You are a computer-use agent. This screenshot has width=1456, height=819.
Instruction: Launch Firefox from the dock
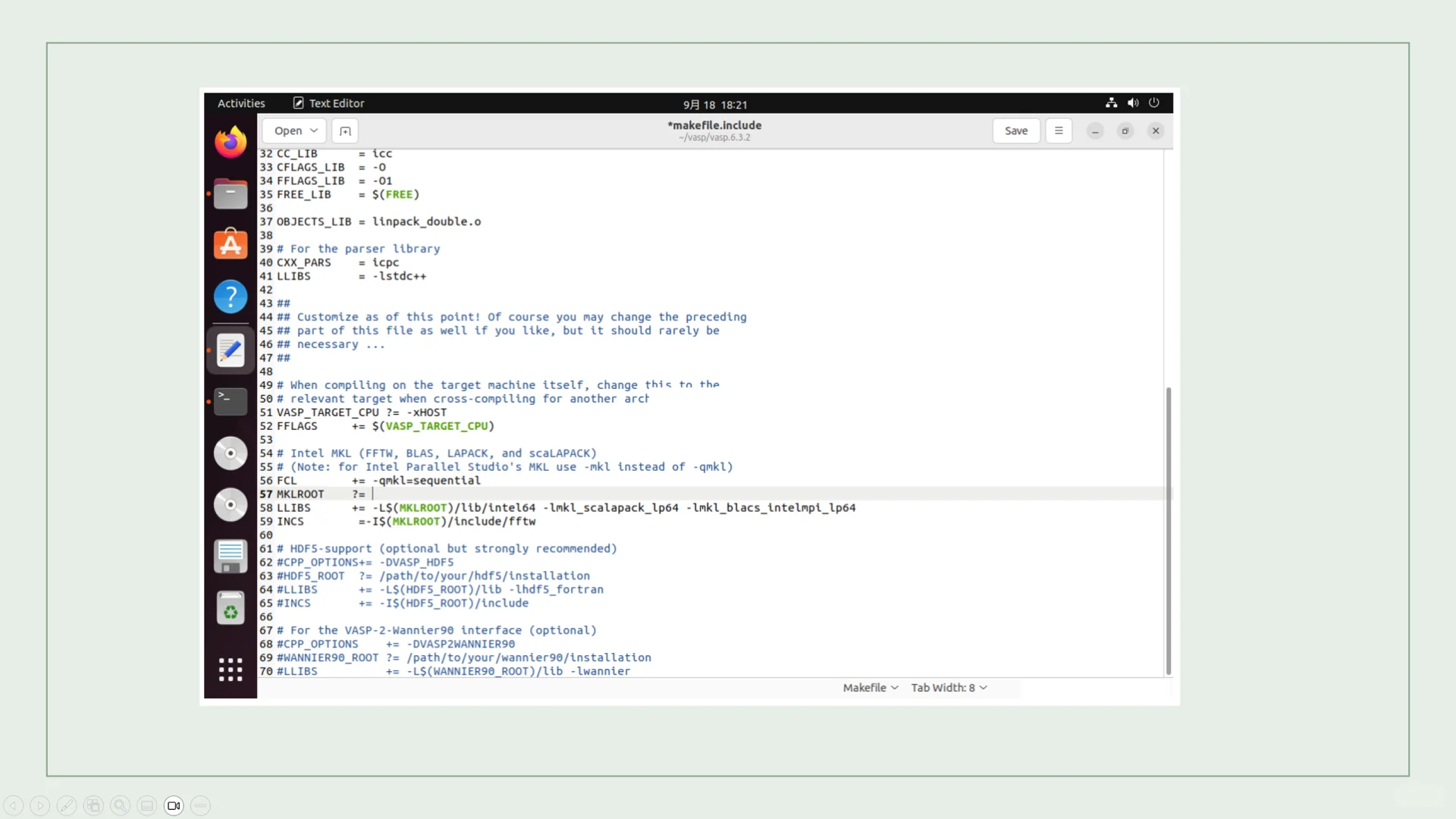(231, 143)
